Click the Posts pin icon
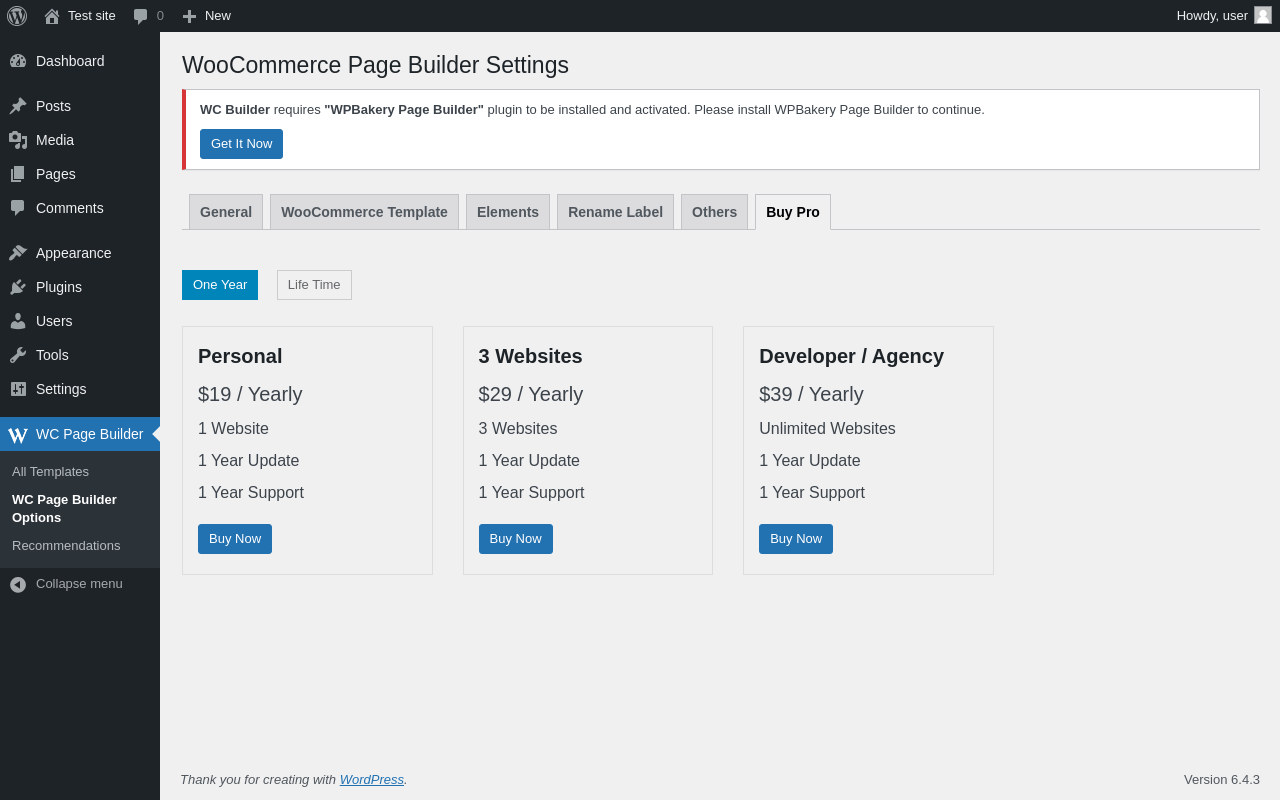1280x800 pixels. (x=18, y=106)
